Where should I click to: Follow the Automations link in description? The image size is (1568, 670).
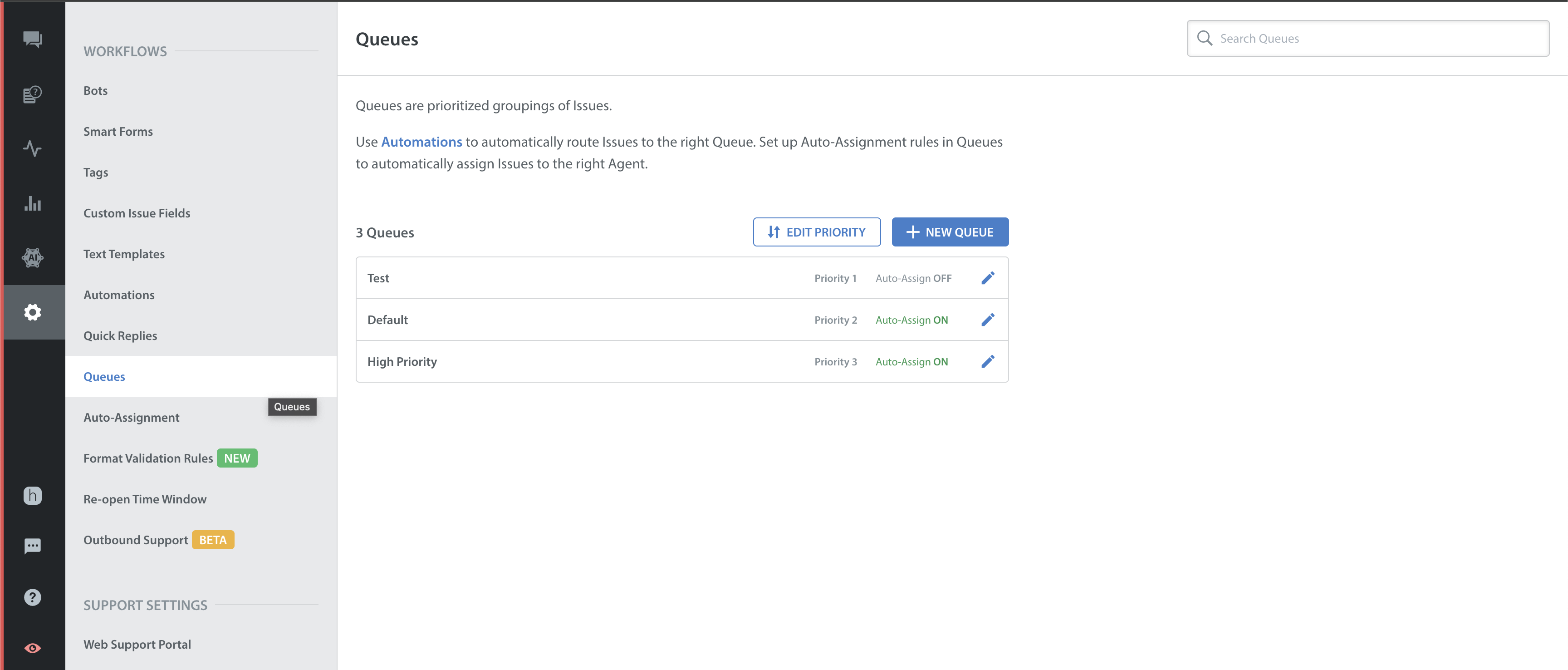pos(421,142)
